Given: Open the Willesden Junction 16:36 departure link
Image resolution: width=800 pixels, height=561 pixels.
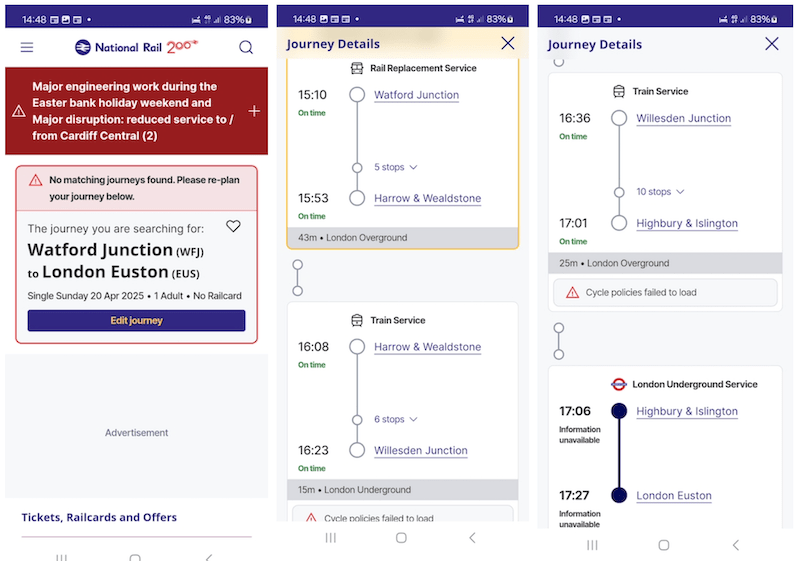Looking at the screenshot, I should [x=683, y=118].
